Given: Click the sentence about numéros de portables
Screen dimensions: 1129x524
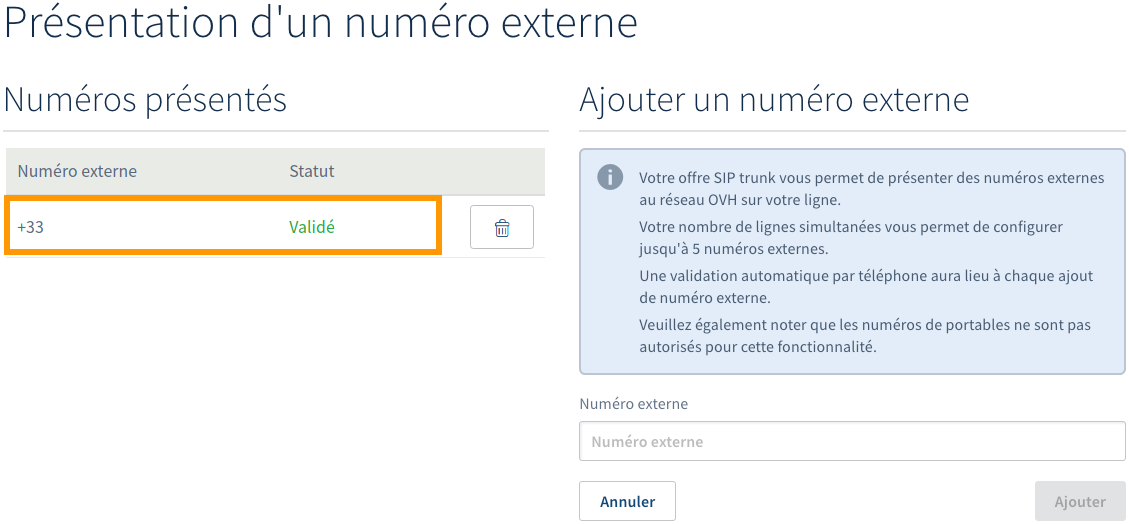Looking at the screenshot, I should point(864,336).
